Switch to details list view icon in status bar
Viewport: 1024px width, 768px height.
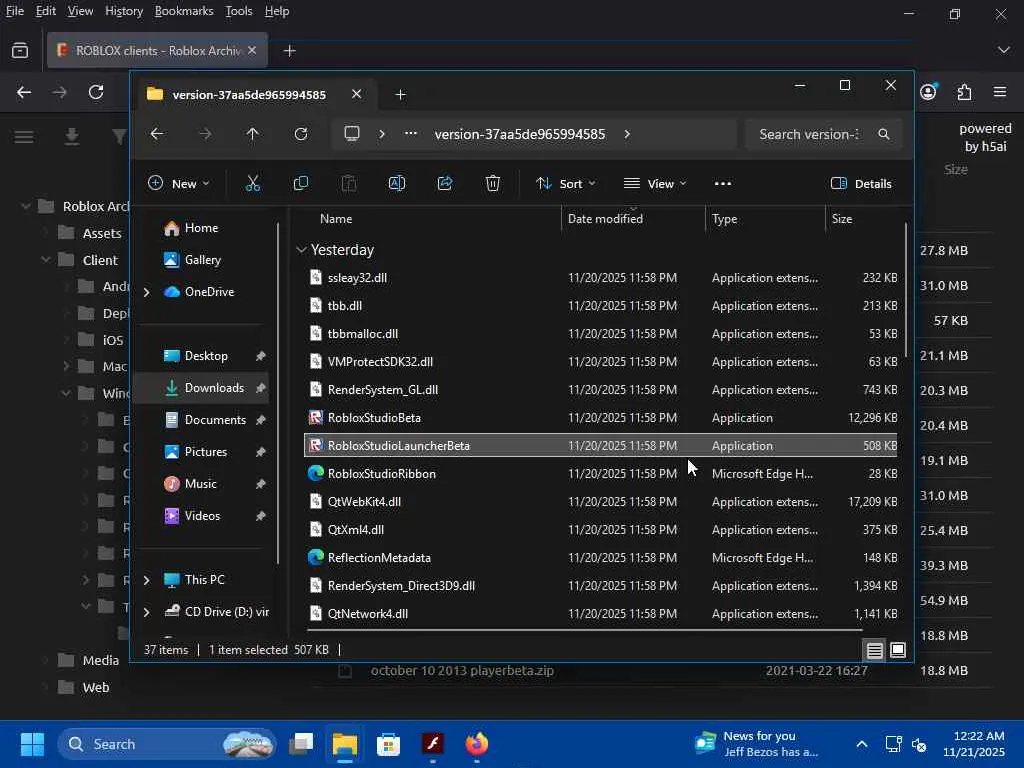pos(874,650)
